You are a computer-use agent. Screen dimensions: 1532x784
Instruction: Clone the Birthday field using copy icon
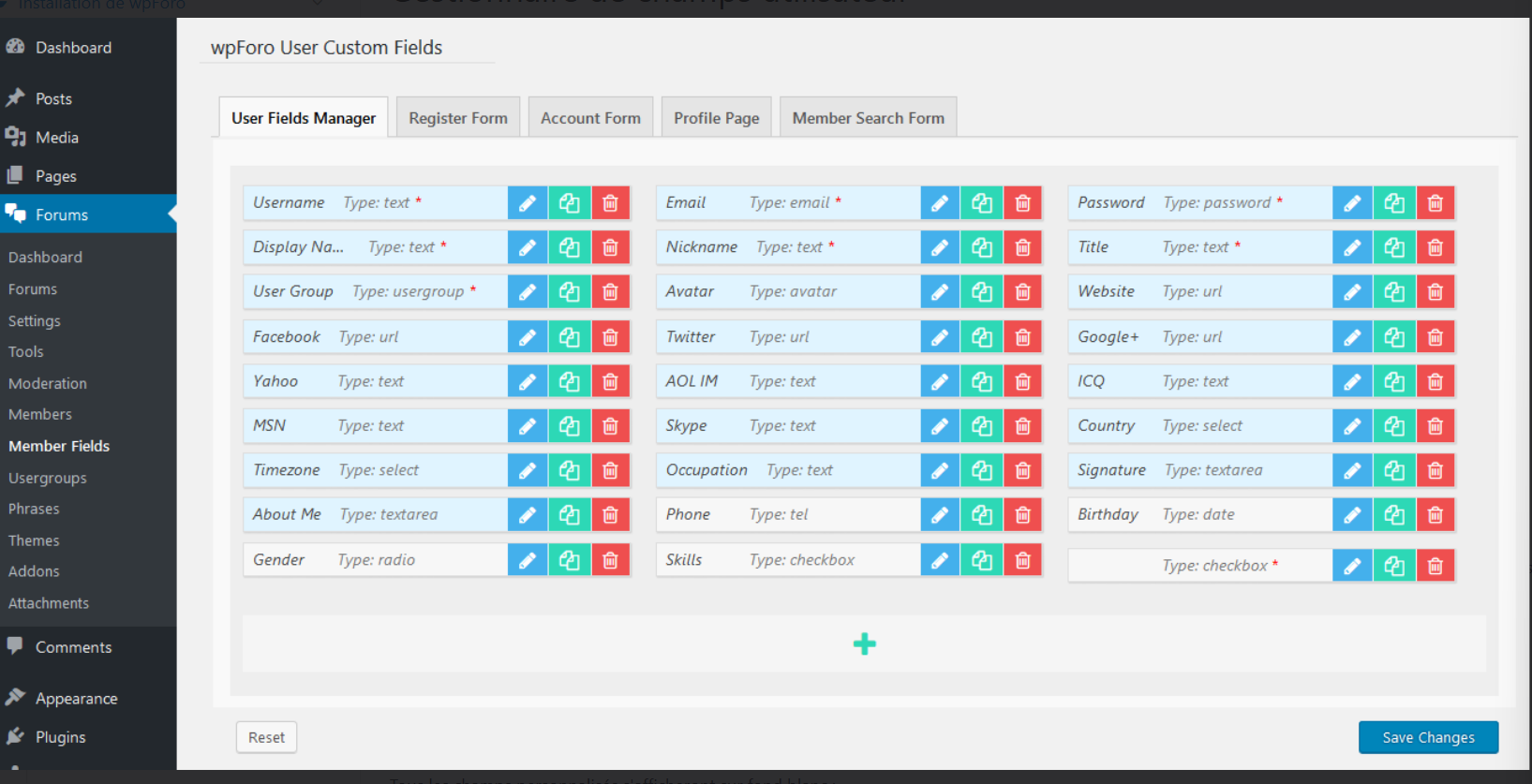1393,515
